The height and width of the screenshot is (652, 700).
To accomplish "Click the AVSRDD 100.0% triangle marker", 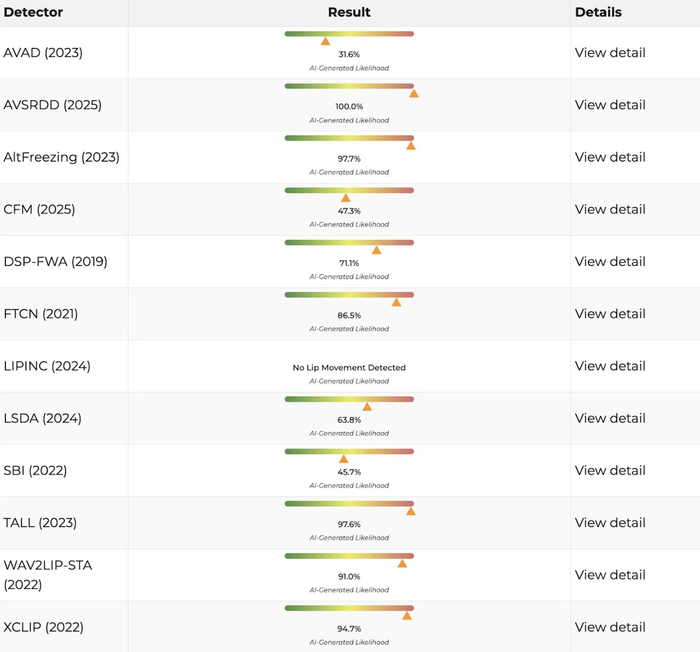I will click(413, 93).
